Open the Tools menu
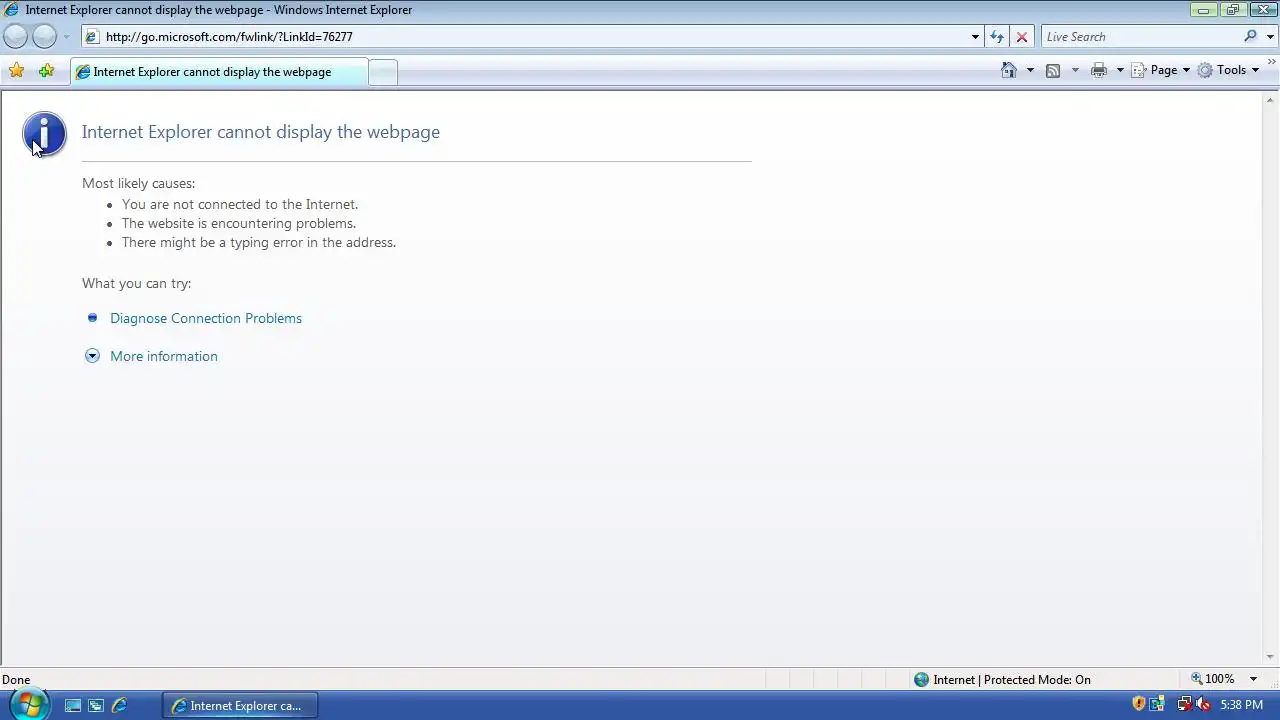The width and height of the screenshot is (1280, 720). point(1228,70)
